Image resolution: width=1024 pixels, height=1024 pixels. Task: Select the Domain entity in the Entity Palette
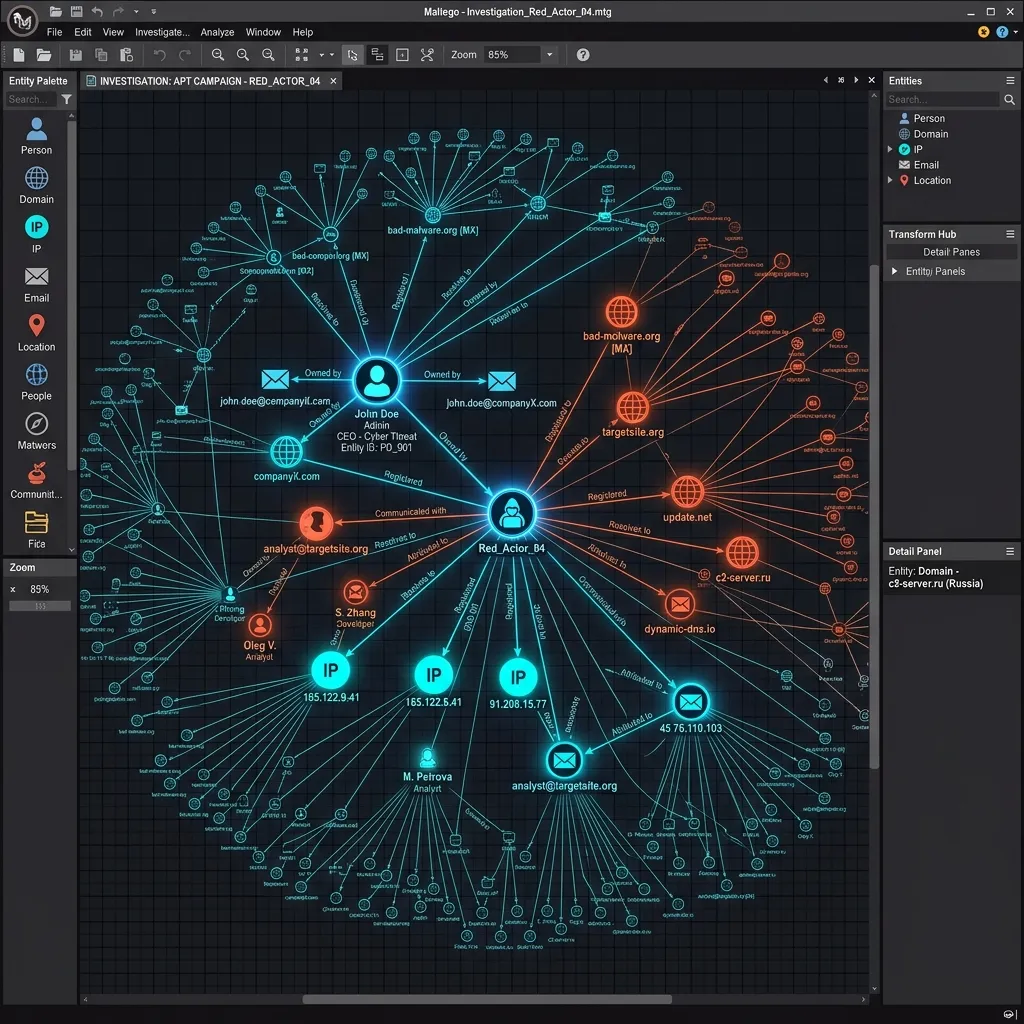click(x=37, y=185)
